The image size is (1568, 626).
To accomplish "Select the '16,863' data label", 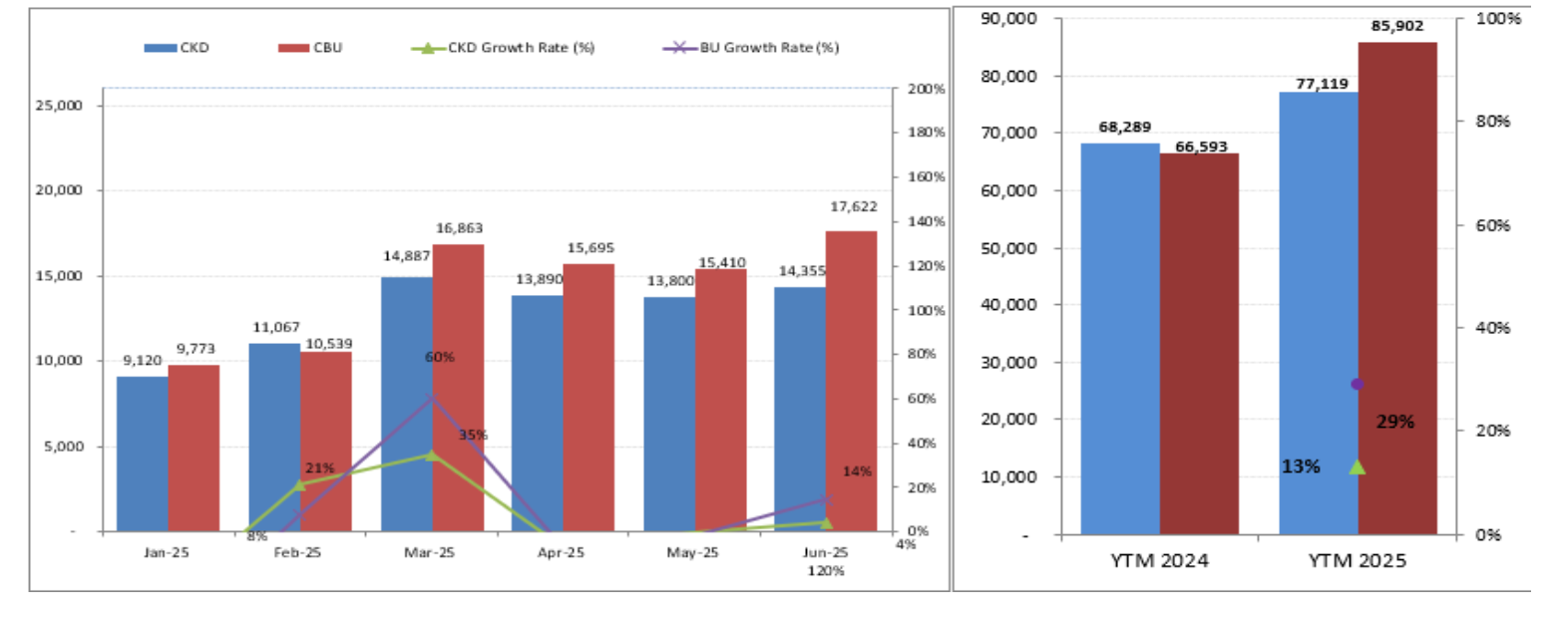I will tap(459, 228).
